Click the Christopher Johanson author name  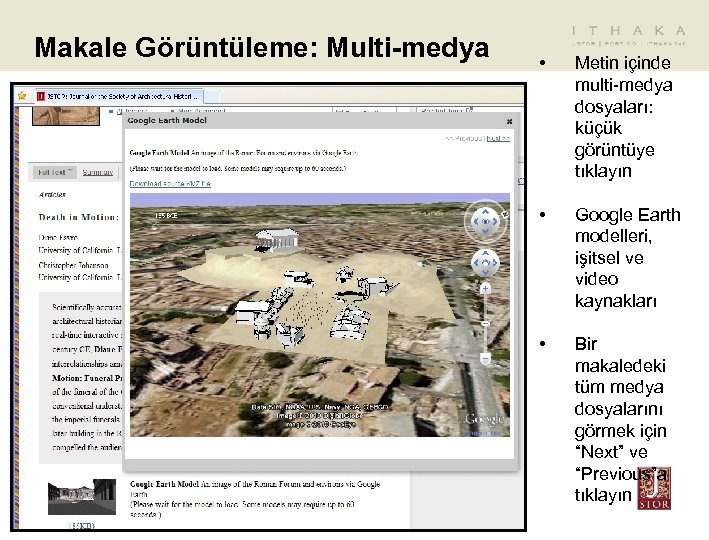pos(73,265)
